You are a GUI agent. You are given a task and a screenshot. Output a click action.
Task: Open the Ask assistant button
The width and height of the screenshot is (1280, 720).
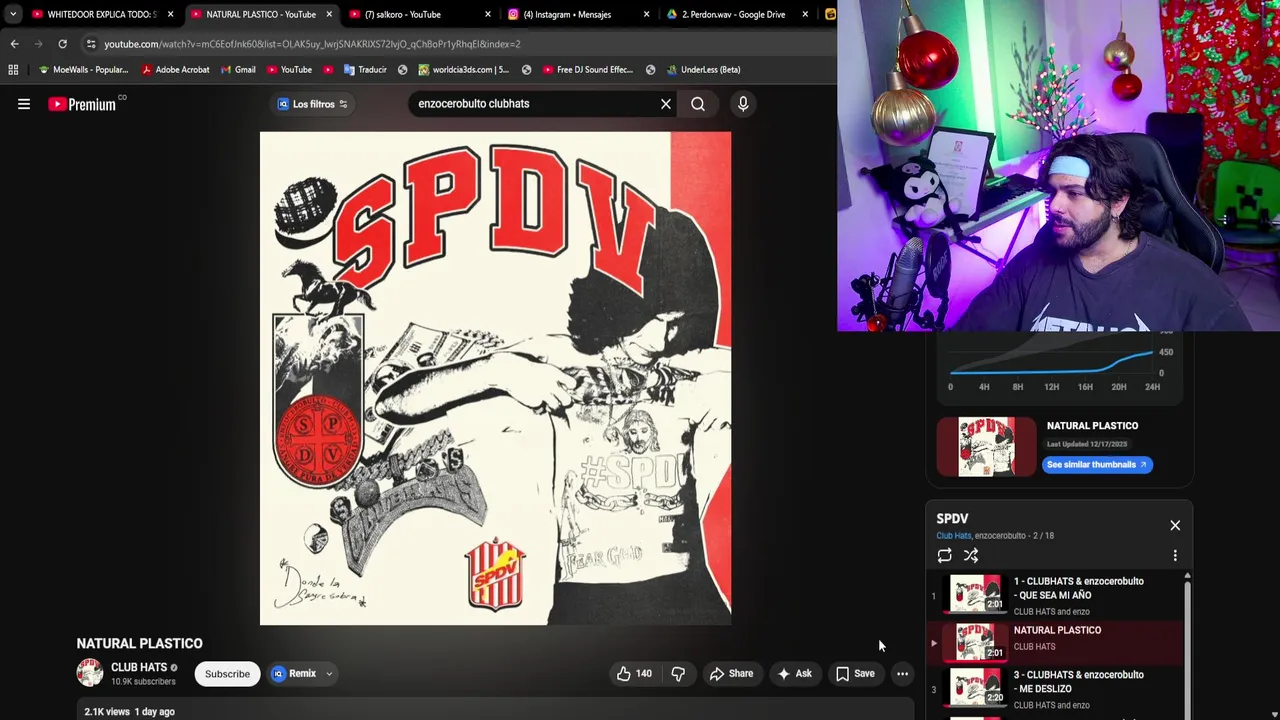click(794, 674)
